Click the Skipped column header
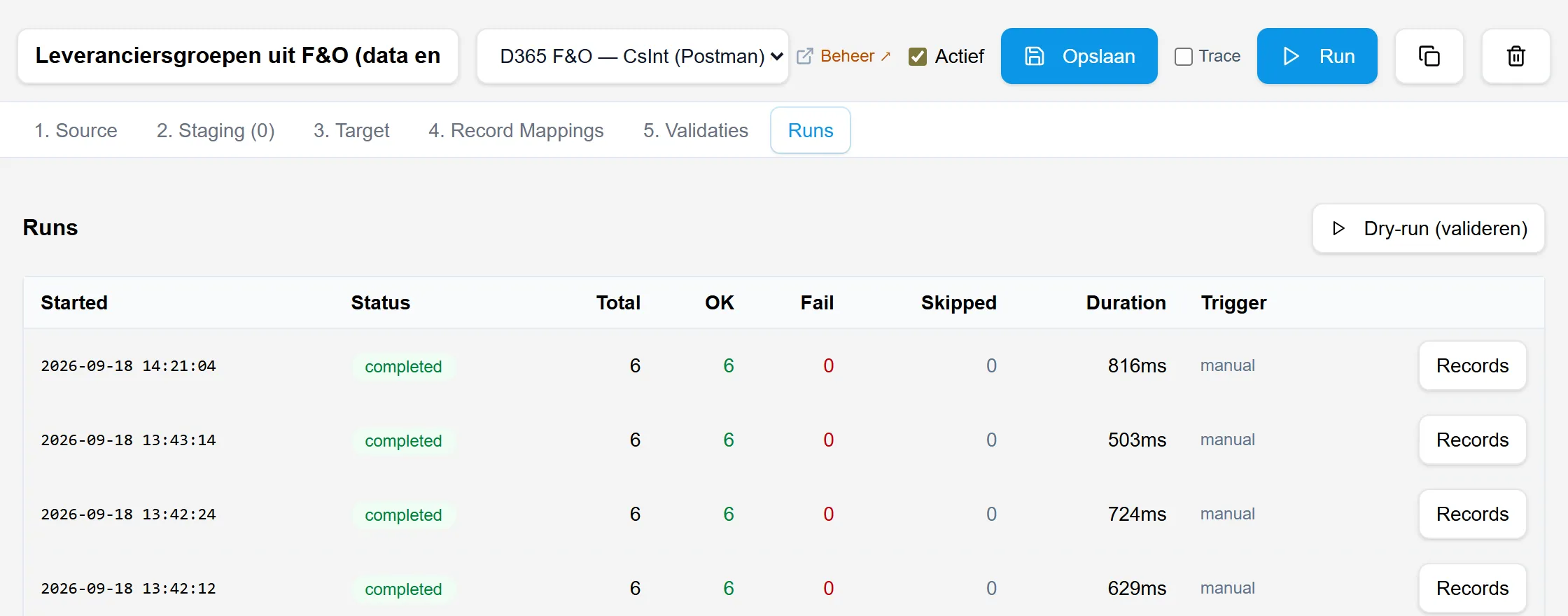 (x=958, y=302)
